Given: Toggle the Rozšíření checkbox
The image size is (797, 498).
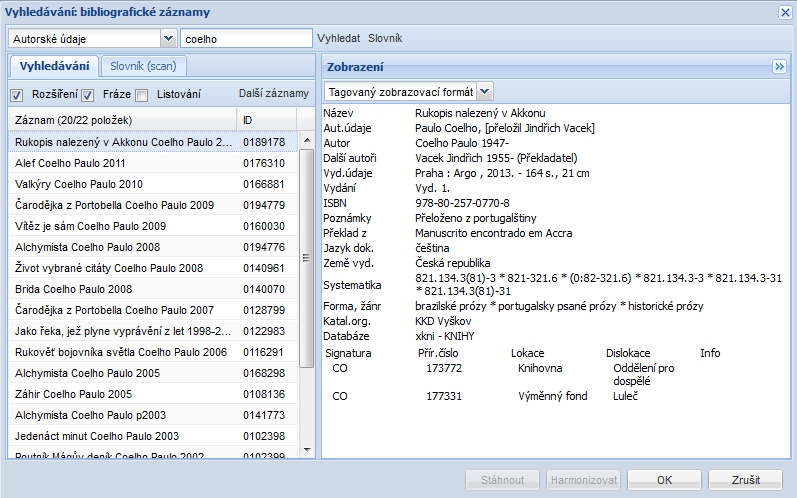Looking at the screenshot, I should (x=17, y=95).
